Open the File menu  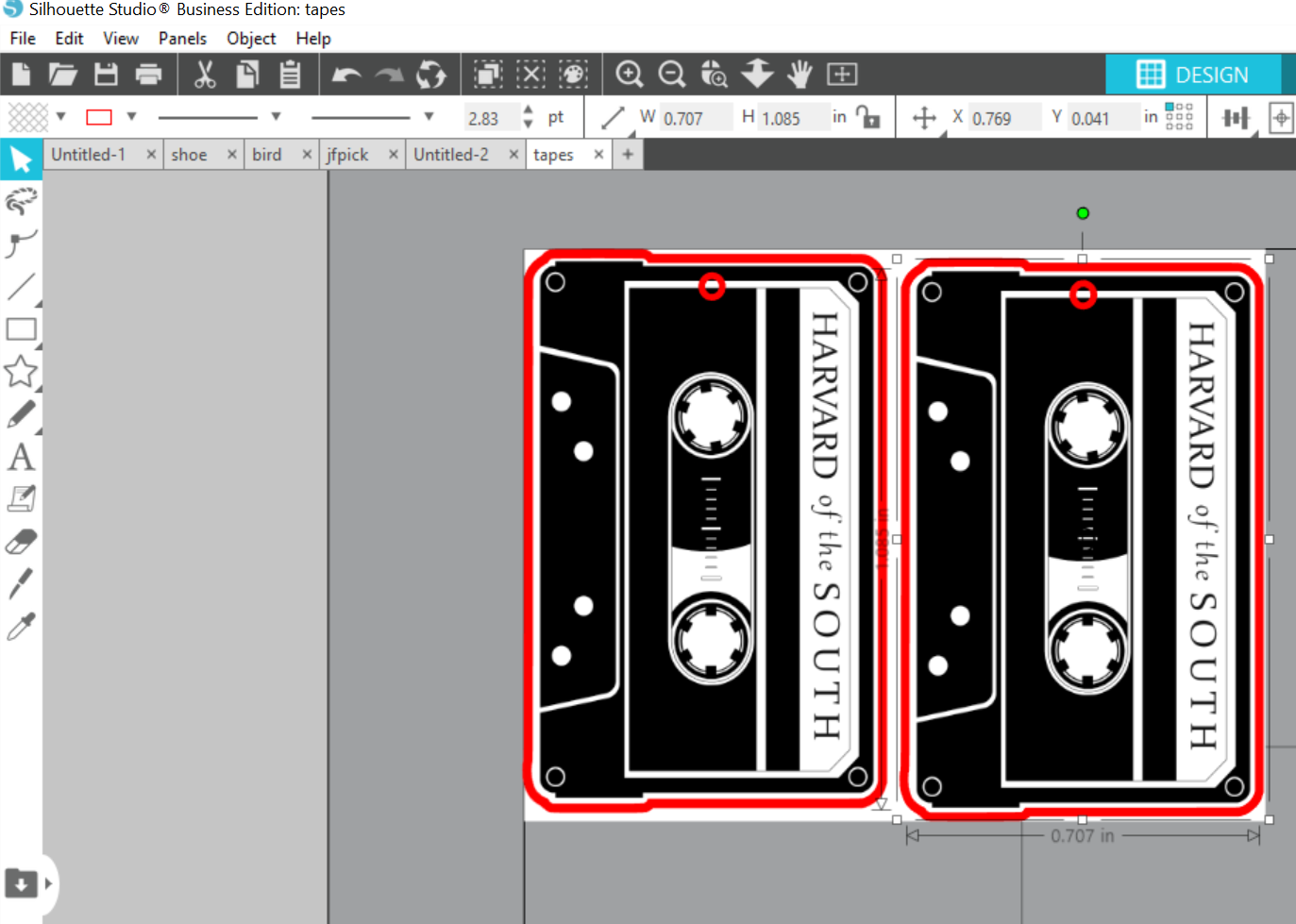[23, 39]
